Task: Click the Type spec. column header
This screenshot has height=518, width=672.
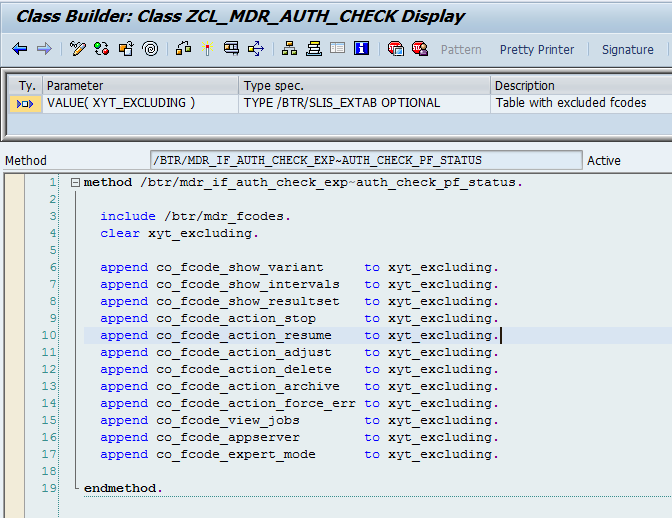Action: click(x=364, y=86)
